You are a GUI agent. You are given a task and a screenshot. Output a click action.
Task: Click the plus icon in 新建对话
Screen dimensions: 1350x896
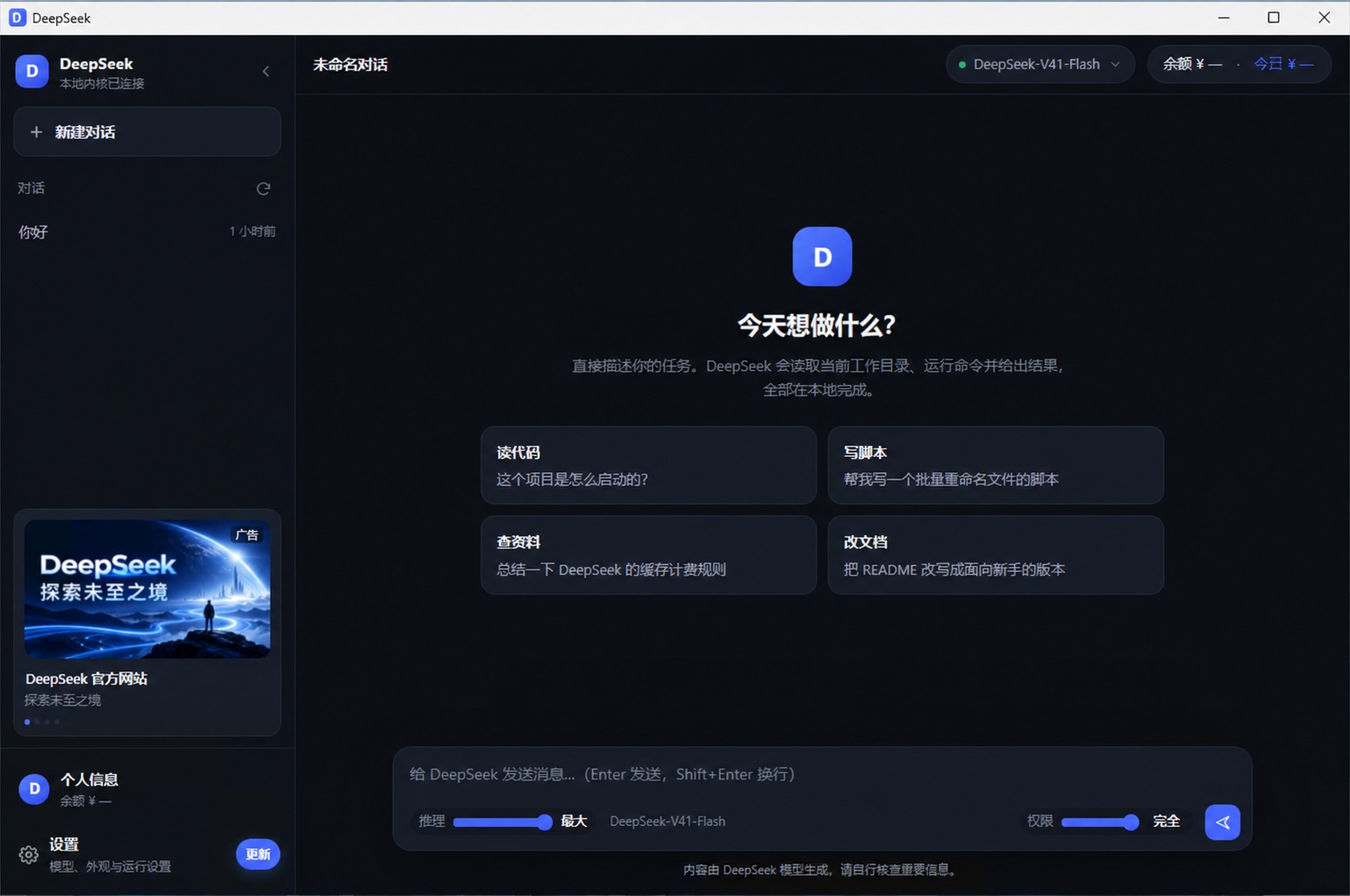click(x=36, y=132)
